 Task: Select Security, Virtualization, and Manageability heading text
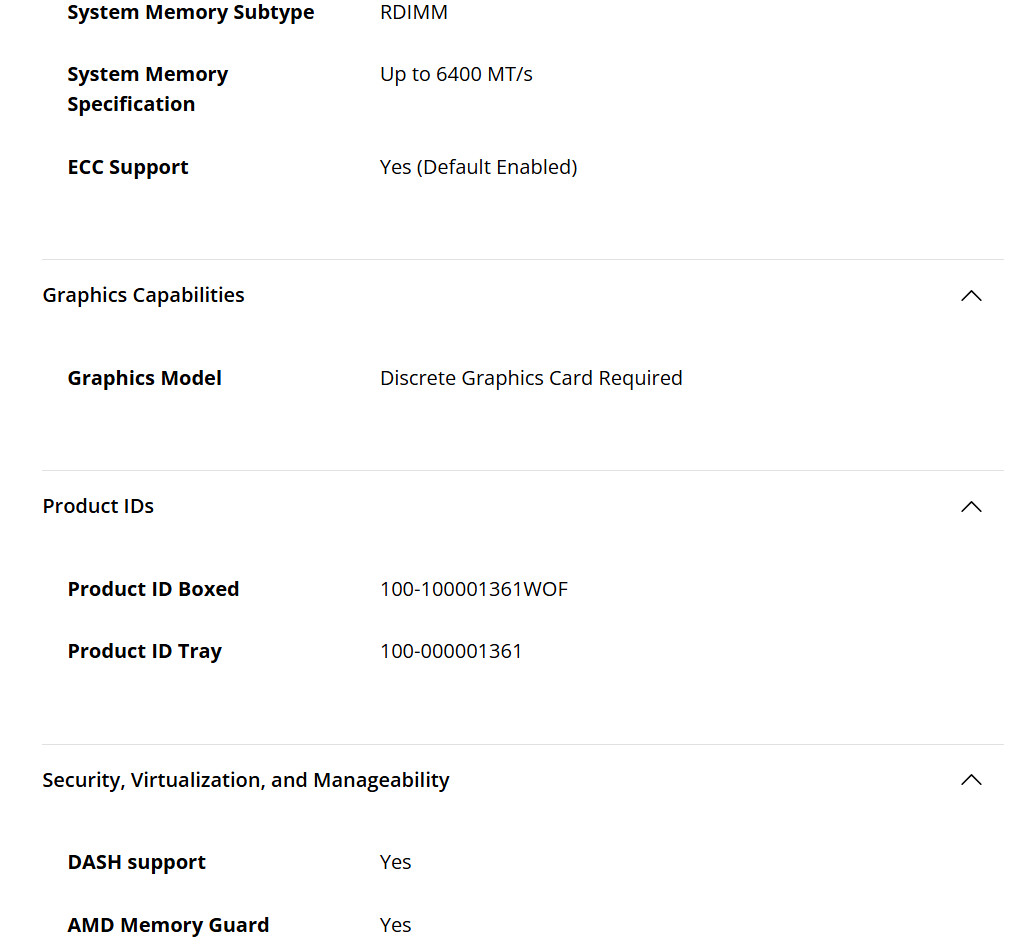click(x=246, y=780)
